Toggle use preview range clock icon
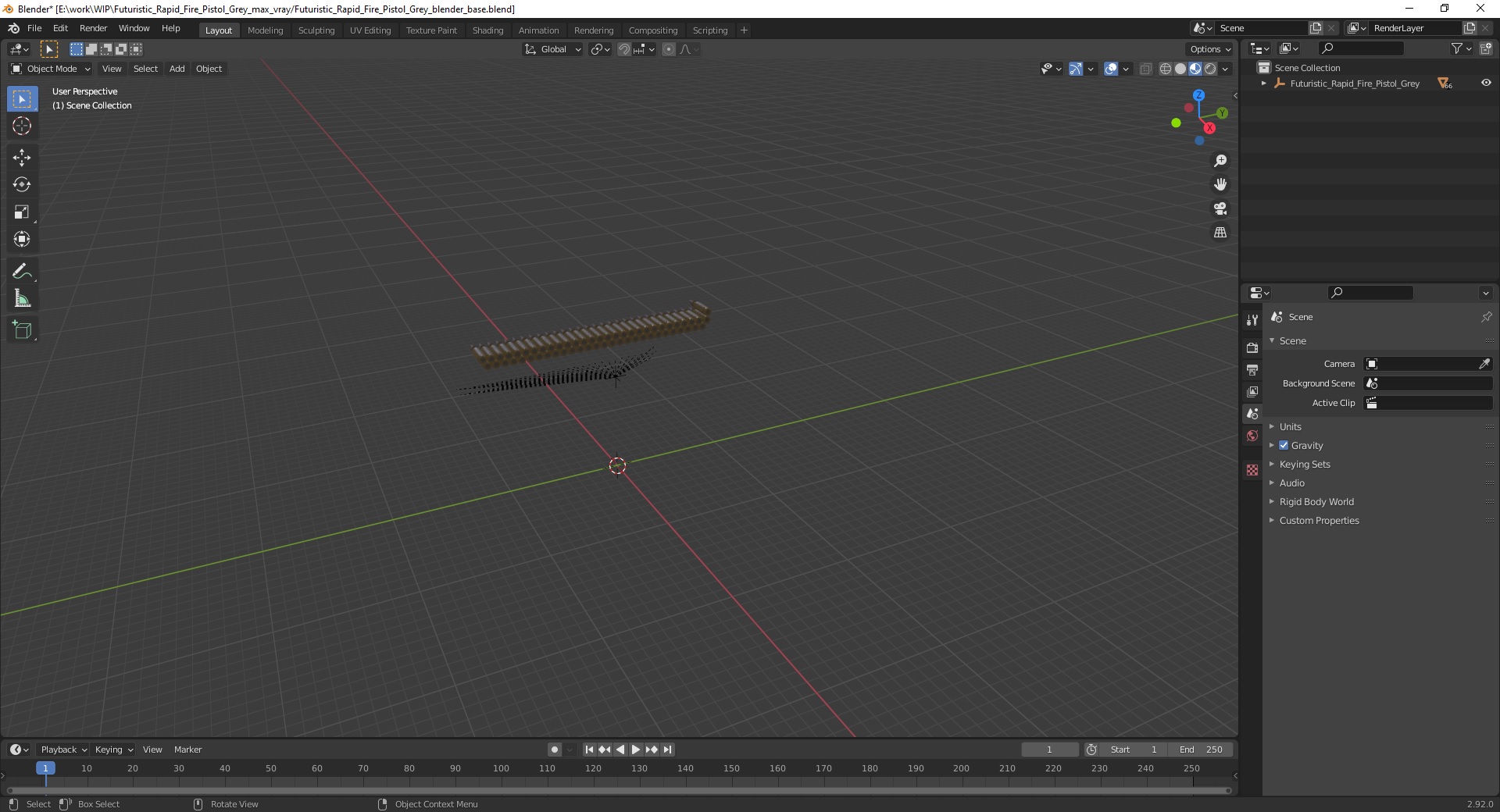This screenshot has height=812, width=1500. point(1091,750)
